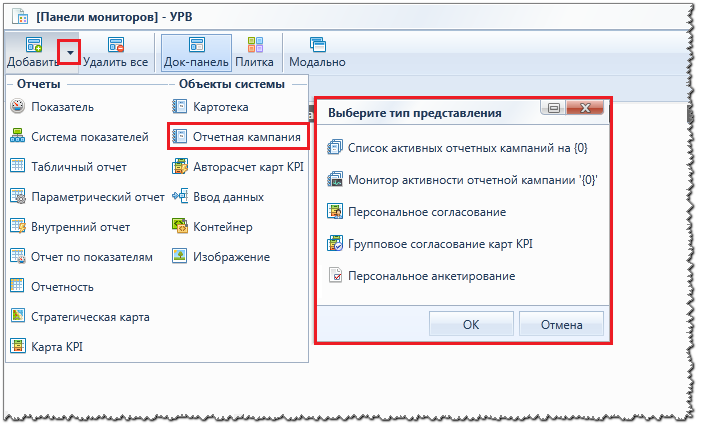Select the Отчетная кампания icon
Image resolution: width=703 pixels, height=430 pixels.
point(179,136)
